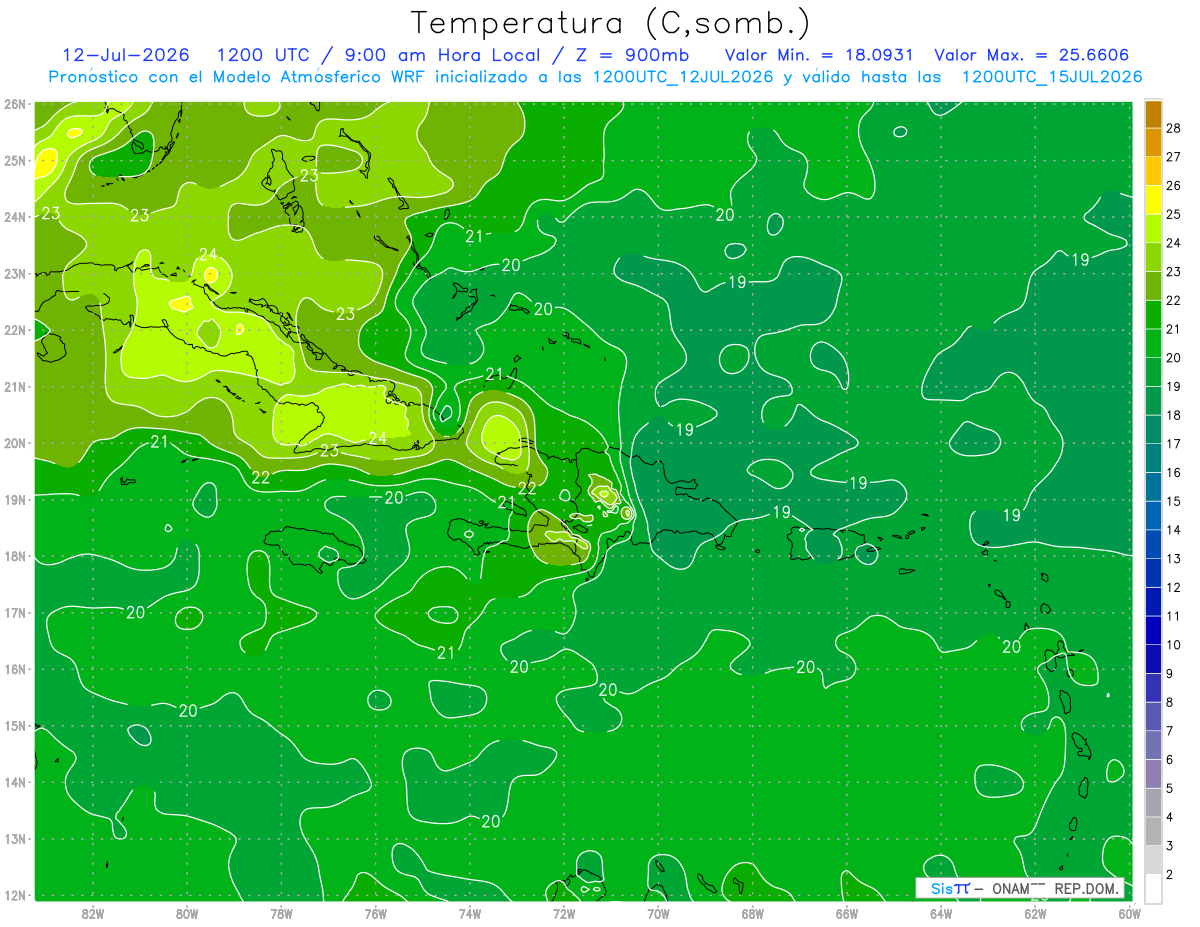Image resolution: width=1200 pixels, height=927 pixels.
Task: Click the 'ONAM REP.DOM.' logo box
Action: point(1020,888)
